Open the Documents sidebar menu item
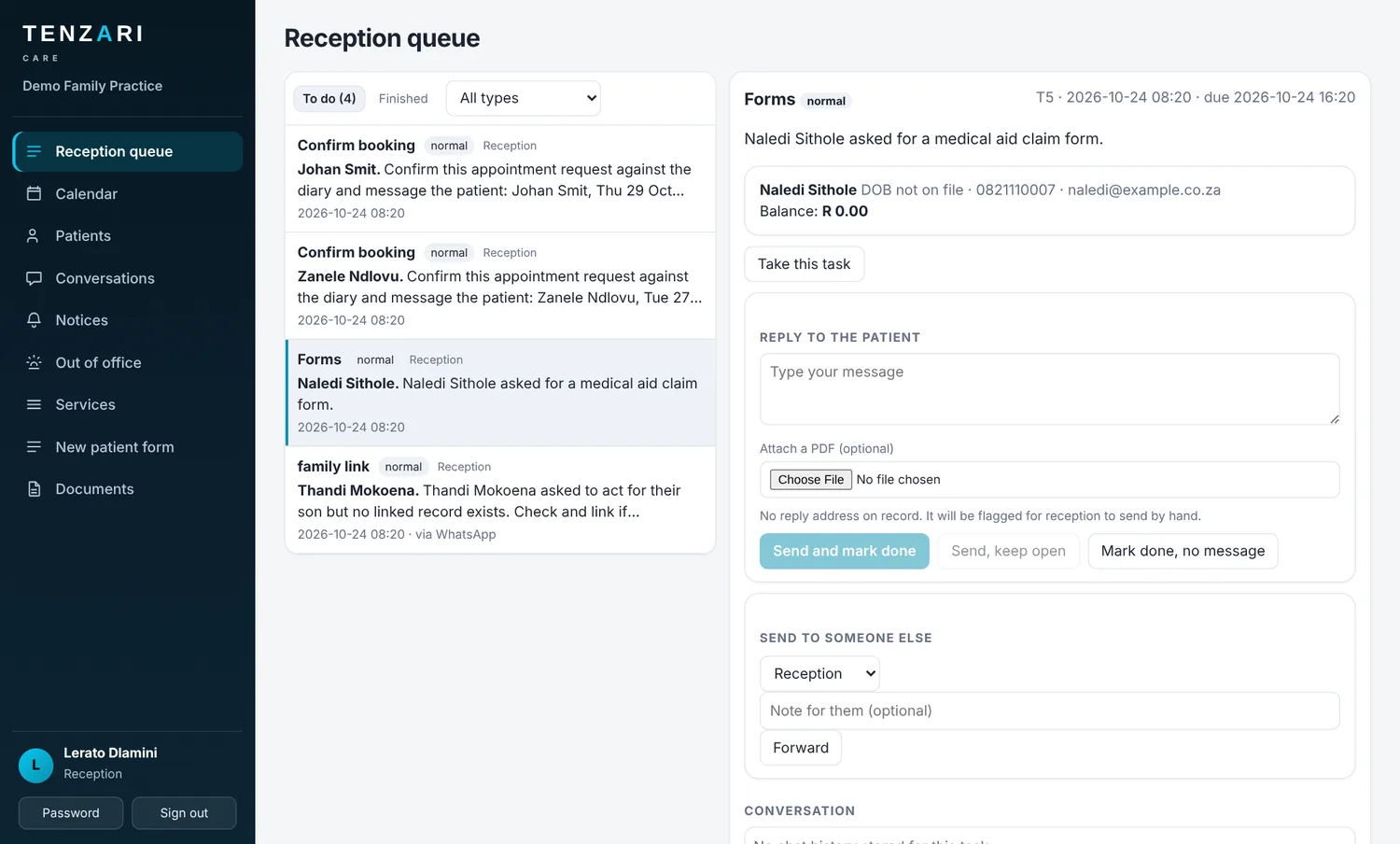Image resolution: width=1400 pixels, height=844 pixels. [128, 489]
